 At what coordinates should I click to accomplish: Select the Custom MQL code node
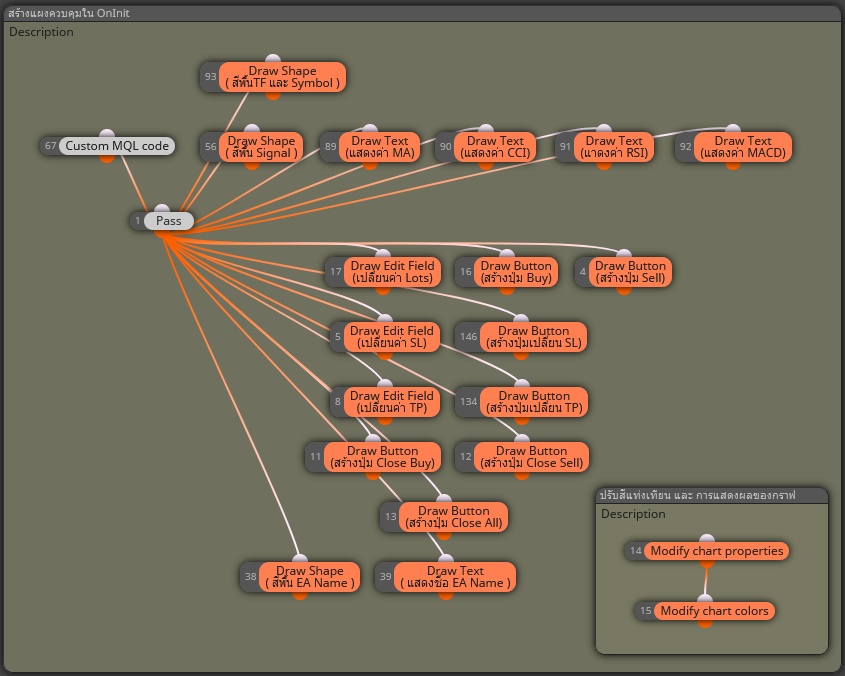pos(117,146)
